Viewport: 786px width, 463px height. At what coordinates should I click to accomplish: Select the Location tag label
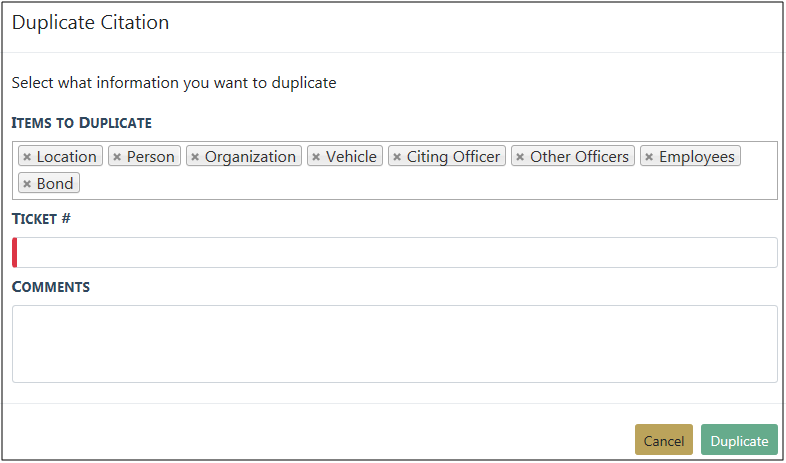(67, 157)
